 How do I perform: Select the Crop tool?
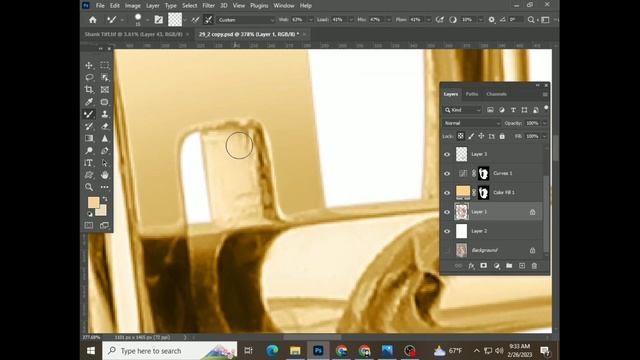89,89
